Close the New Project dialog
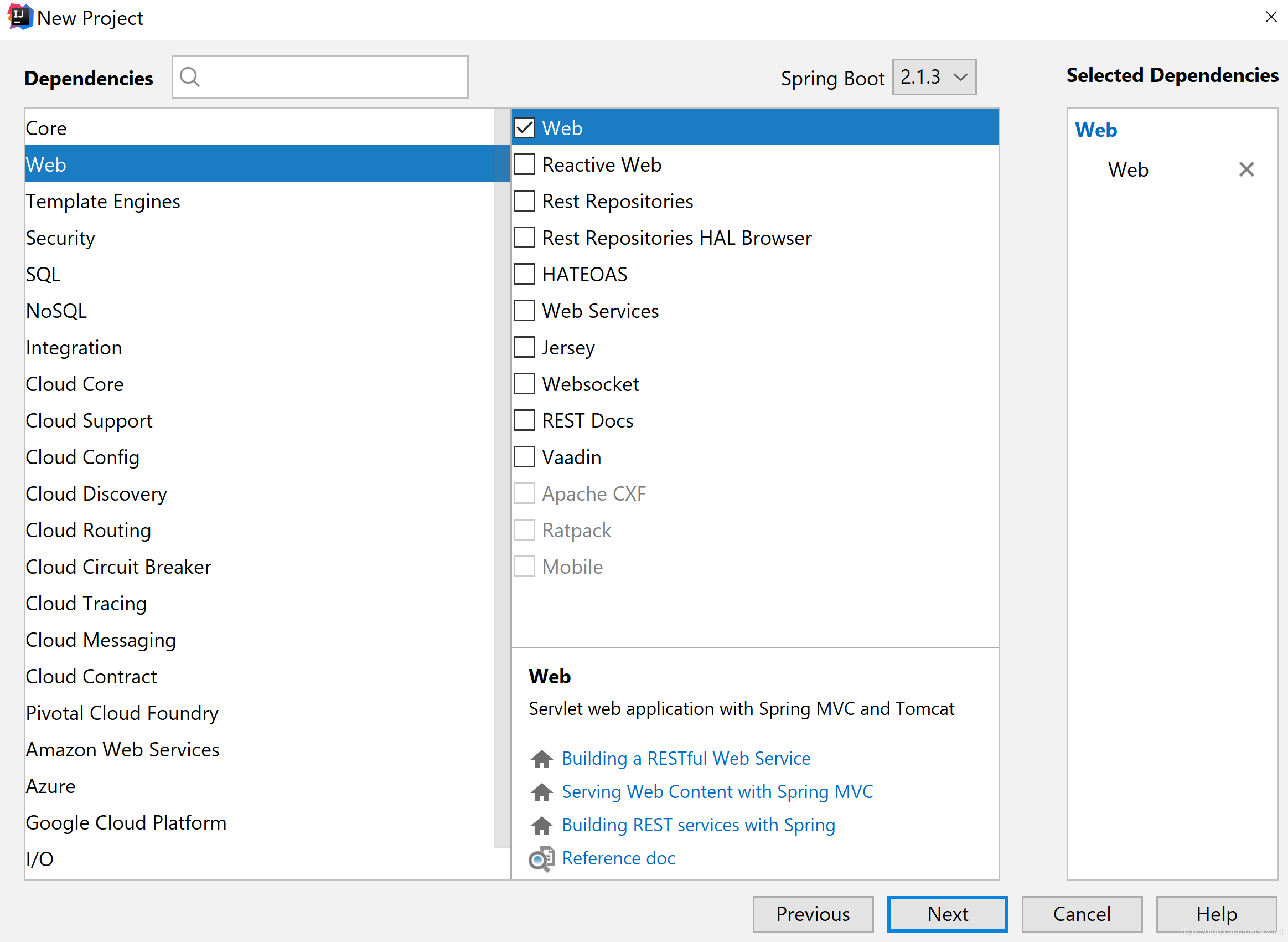The width and height of the screenshot is (1288, 942). tap(1271, 17)
